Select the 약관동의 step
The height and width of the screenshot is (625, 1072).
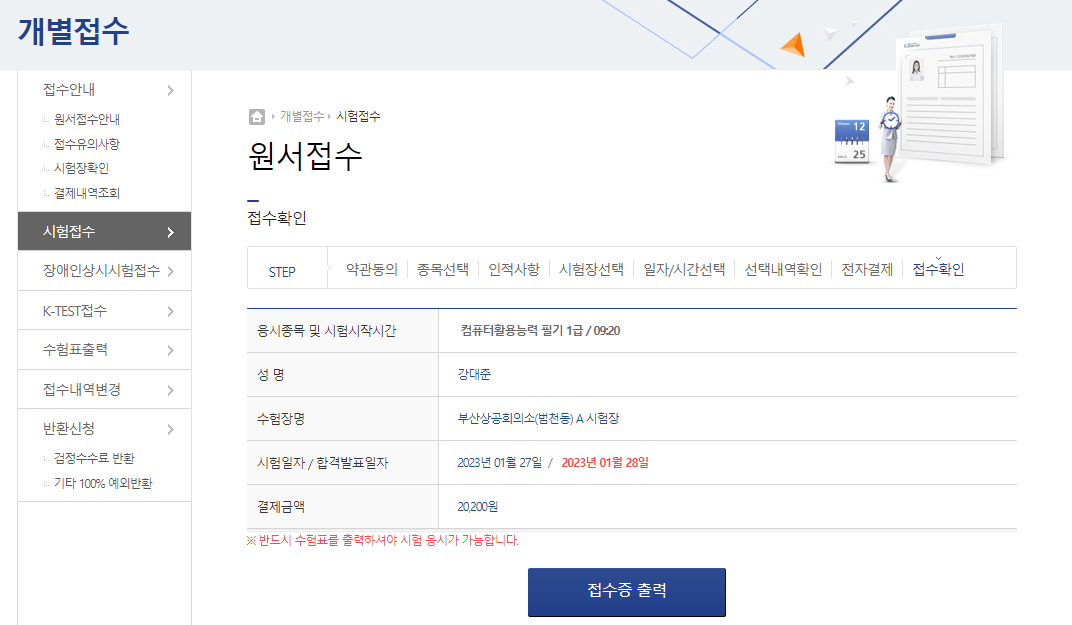tap(372, 269)
